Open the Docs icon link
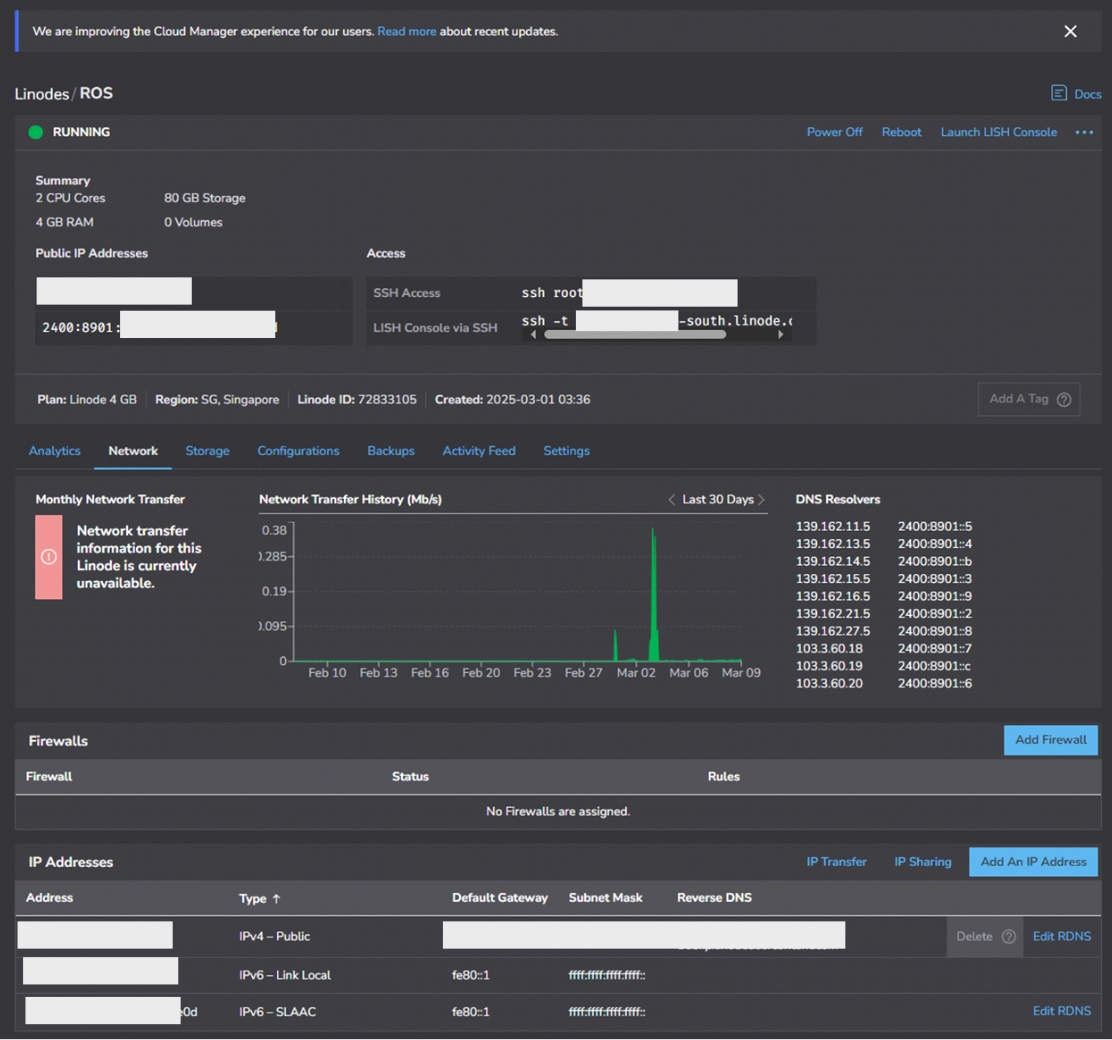1112x1040 pixels. 1076,94
